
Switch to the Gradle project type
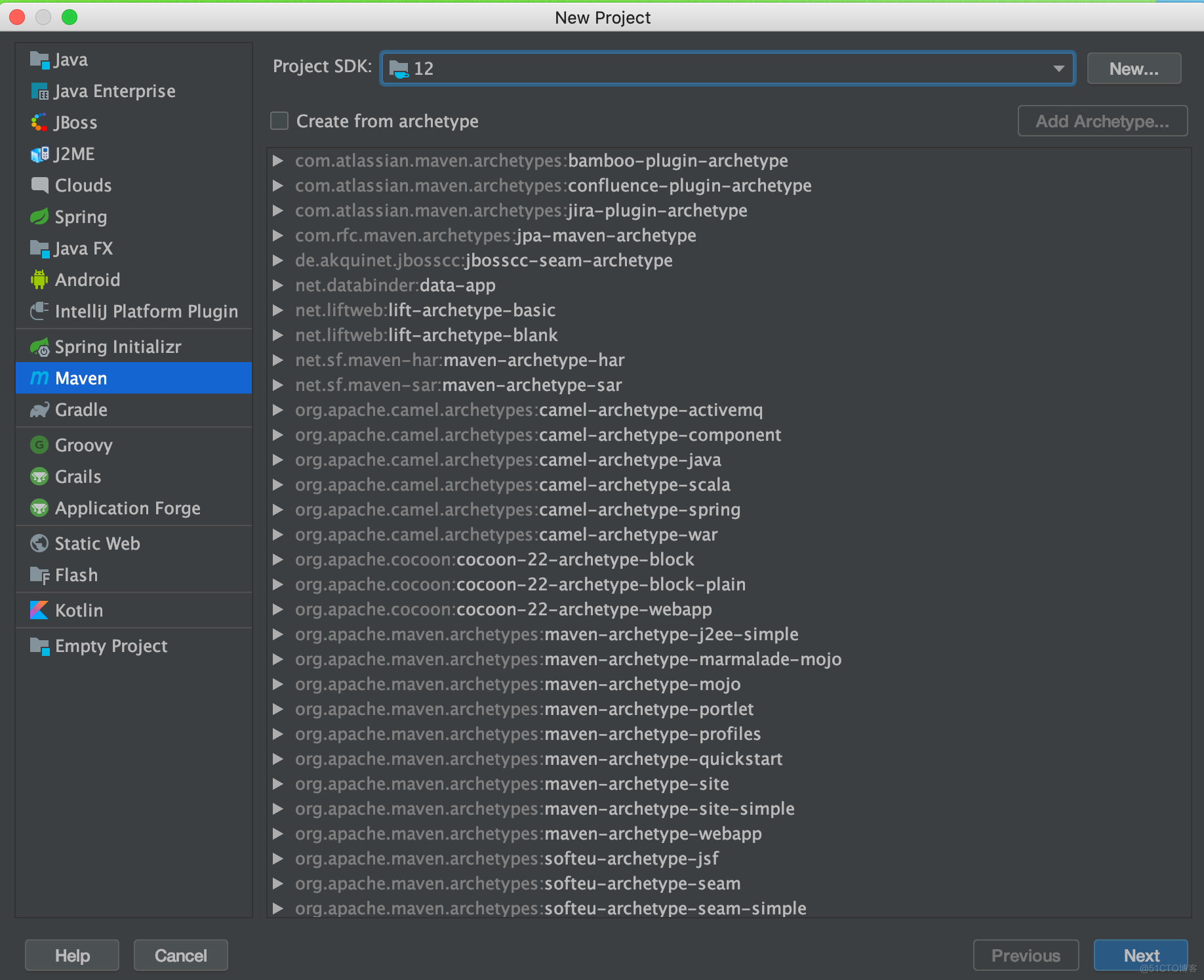tap(134, 410)
